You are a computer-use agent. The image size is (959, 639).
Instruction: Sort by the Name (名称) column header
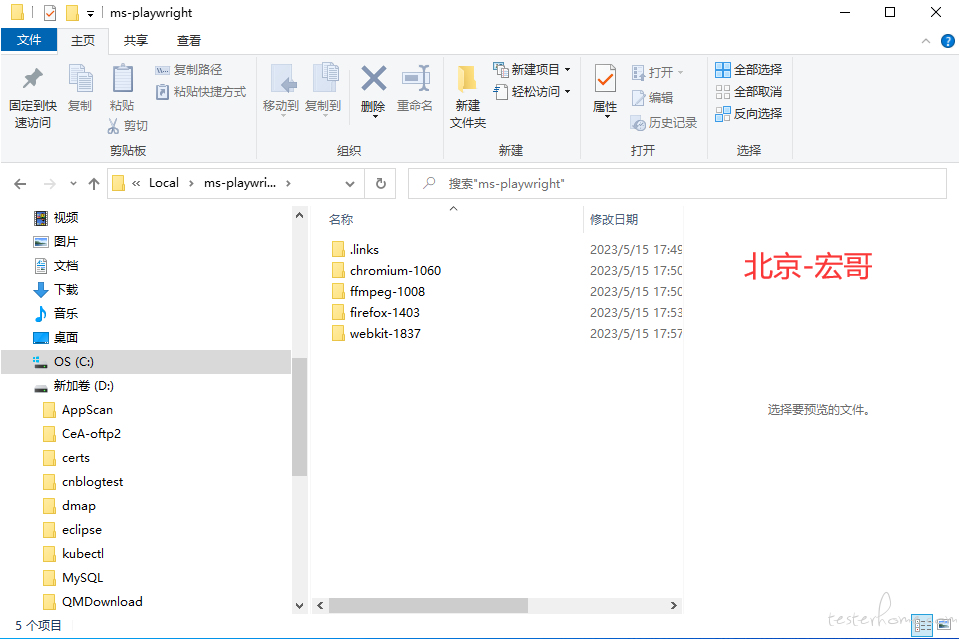coord(341,220)
